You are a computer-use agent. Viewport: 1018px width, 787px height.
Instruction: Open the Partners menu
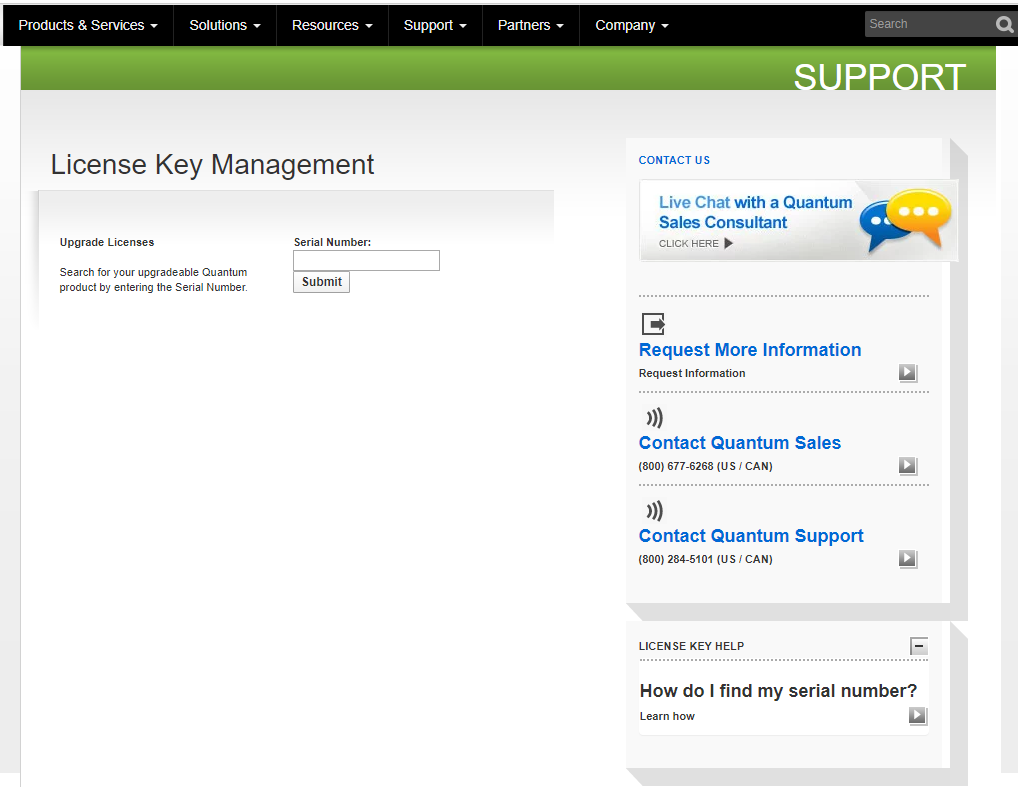(530, 25)
